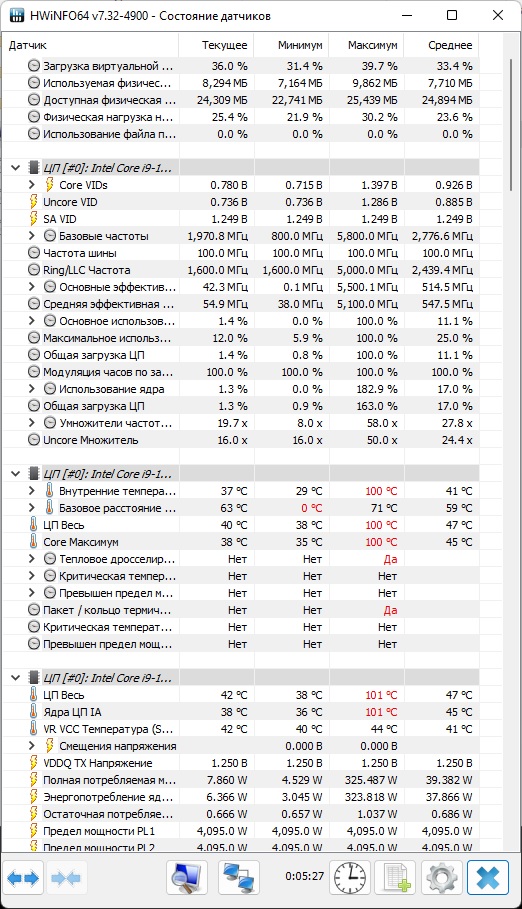The height and width of the screenshot is (909, 522).
Task: Expand the Смещения напряжения row
Action: (32, 746)
